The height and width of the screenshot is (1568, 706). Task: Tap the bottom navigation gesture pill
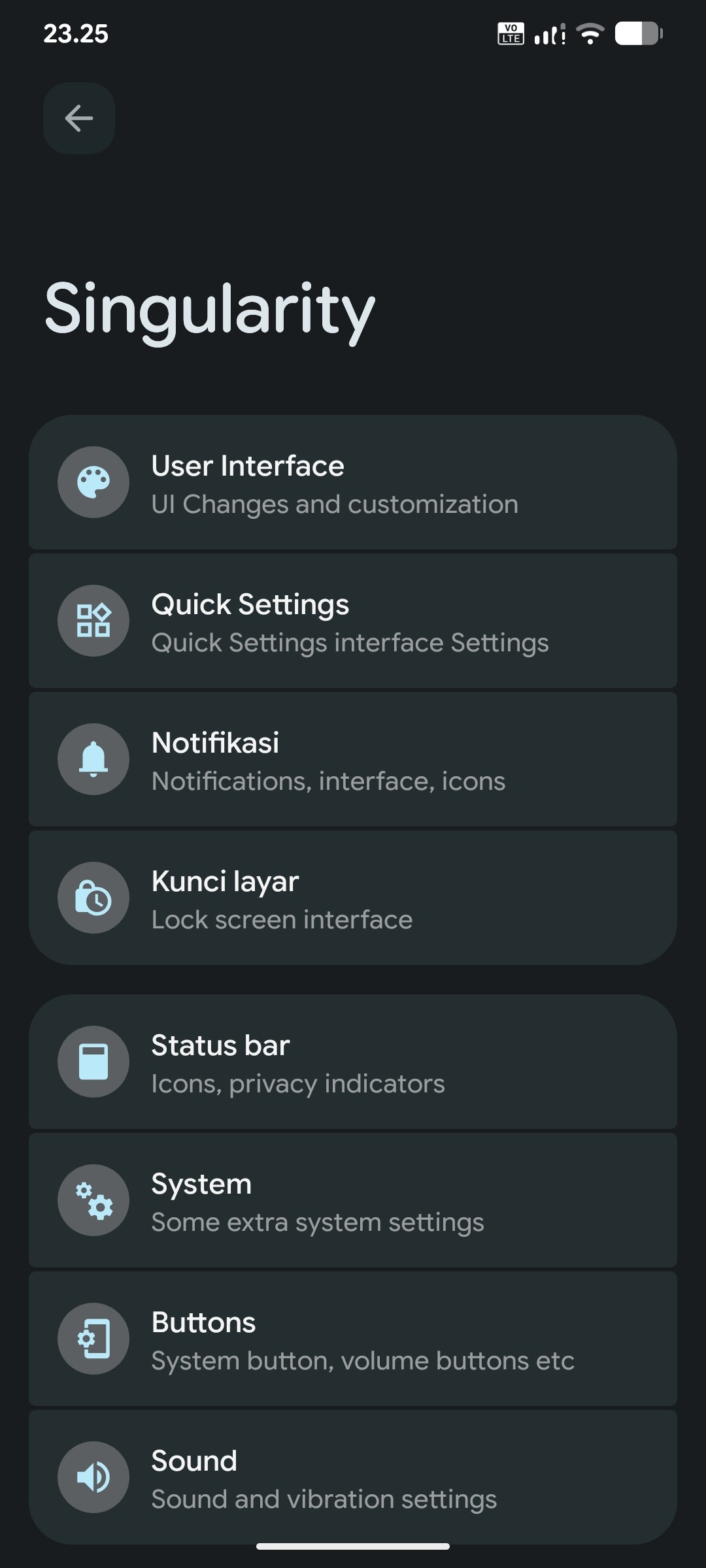pyautogui.click(x=353, y=1546)
